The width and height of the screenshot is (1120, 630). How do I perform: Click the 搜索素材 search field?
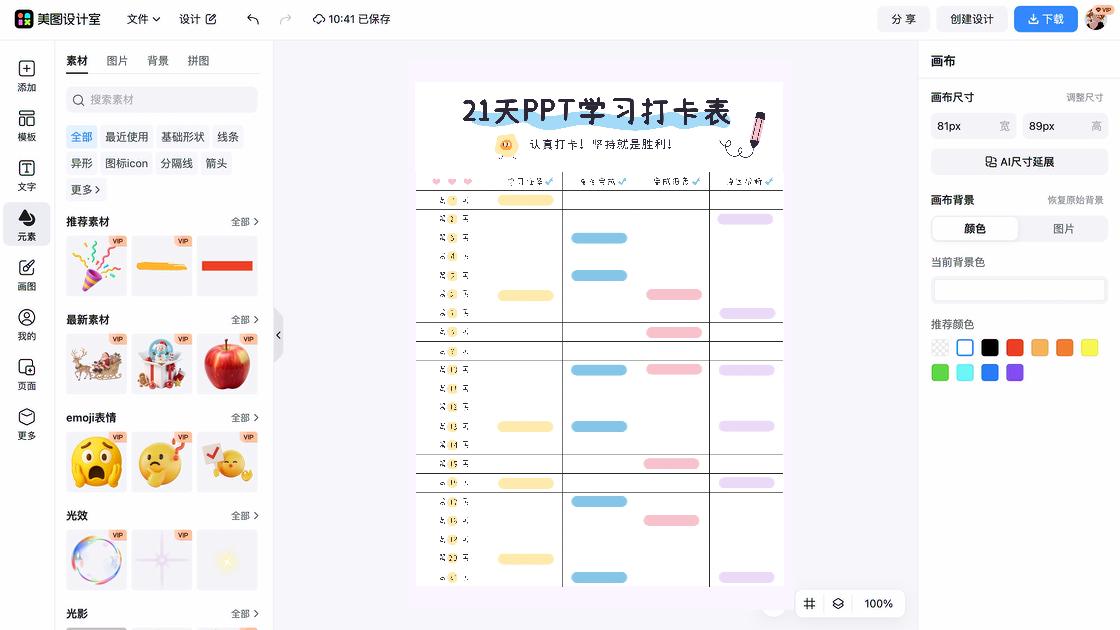pos(161,100)
